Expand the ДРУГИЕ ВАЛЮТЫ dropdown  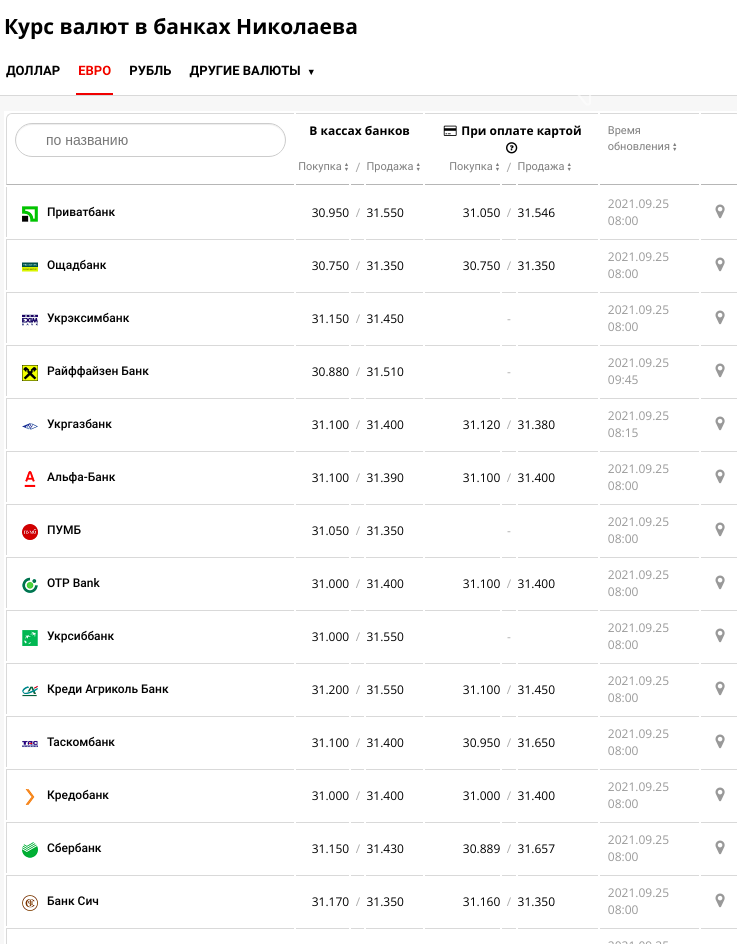point(252,71)
